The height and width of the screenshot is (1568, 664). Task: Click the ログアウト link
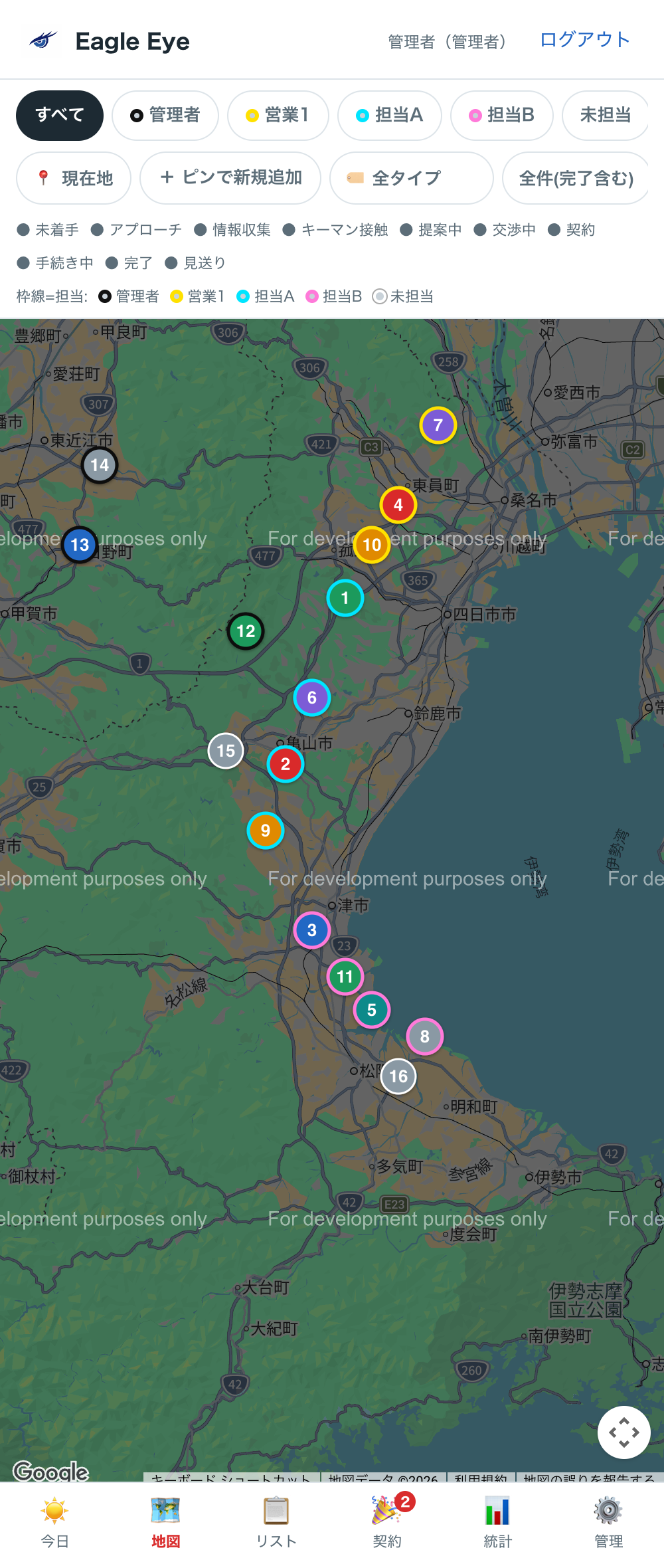coord(584,40)
